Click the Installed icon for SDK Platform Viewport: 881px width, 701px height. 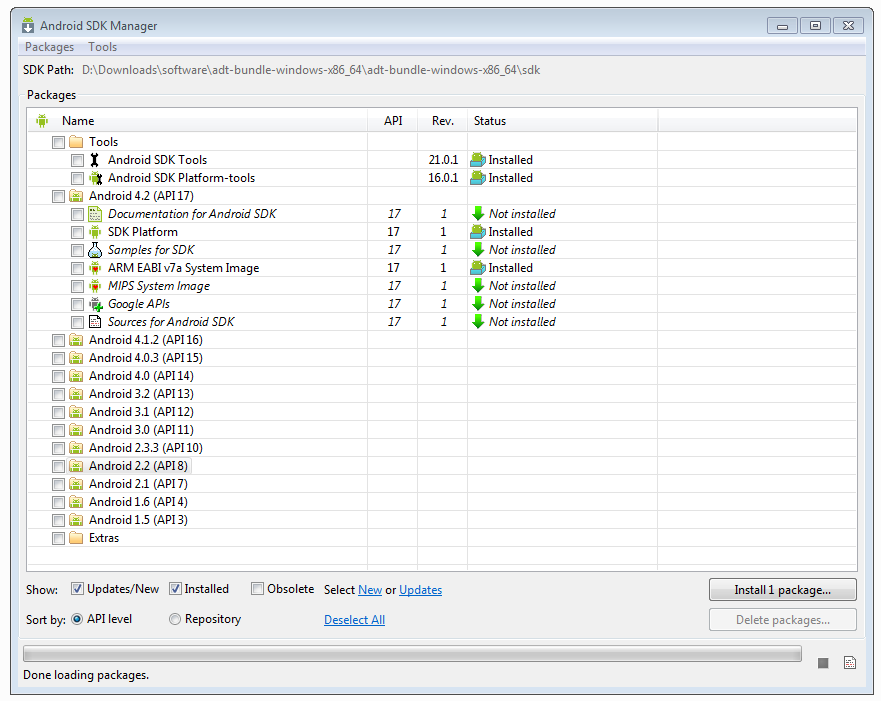(478, 232)
